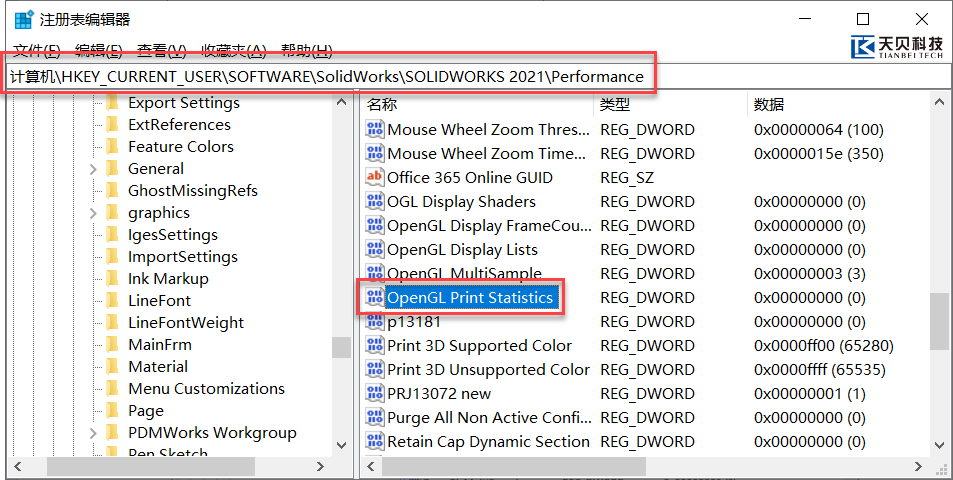Image resolution: width=953 pixels, height=480 pixels.
Task: Expand the PDMWorks Workgroup key
Action: coord(93,433)
